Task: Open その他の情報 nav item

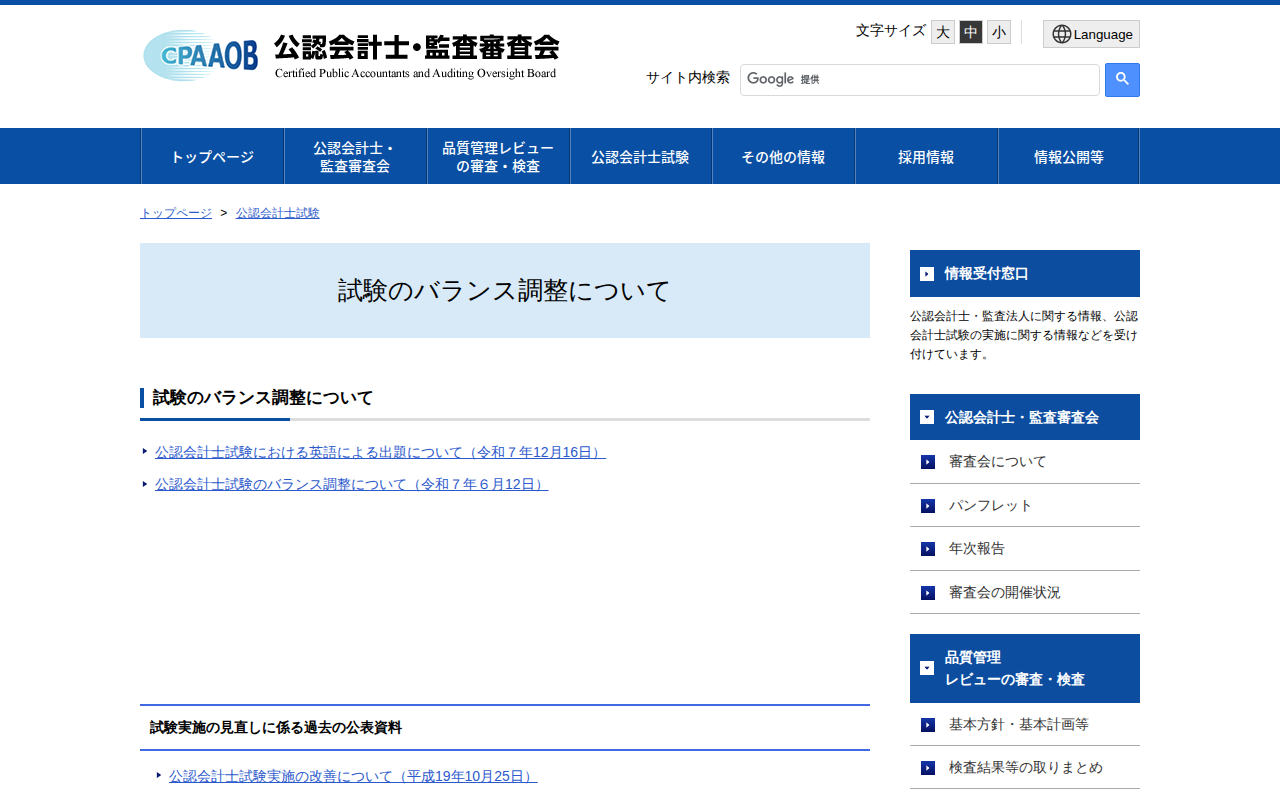Action: 784,156
